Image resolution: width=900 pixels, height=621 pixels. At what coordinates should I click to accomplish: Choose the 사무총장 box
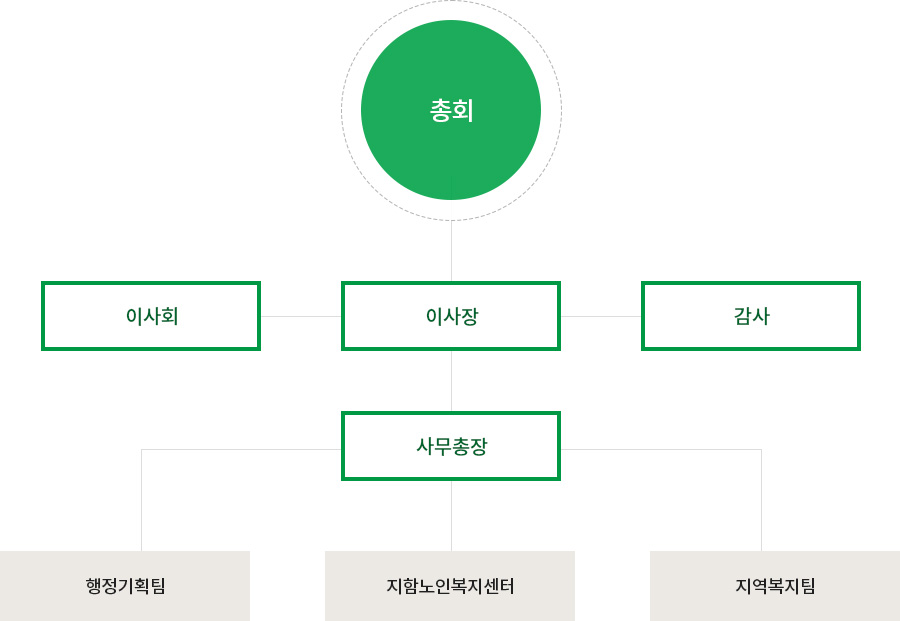click(451, 446)
